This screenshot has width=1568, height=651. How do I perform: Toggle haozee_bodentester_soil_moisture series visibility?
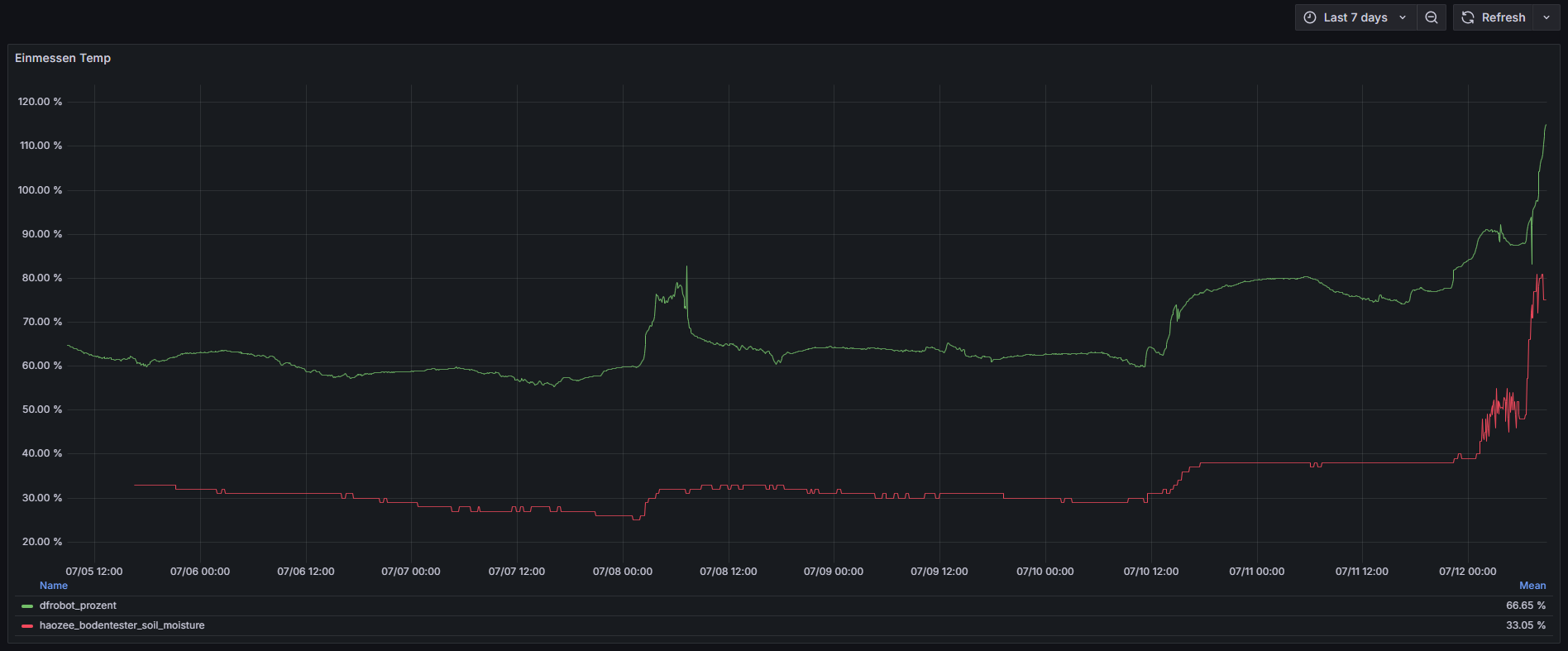pyautogui.click(x=122, y=625)
